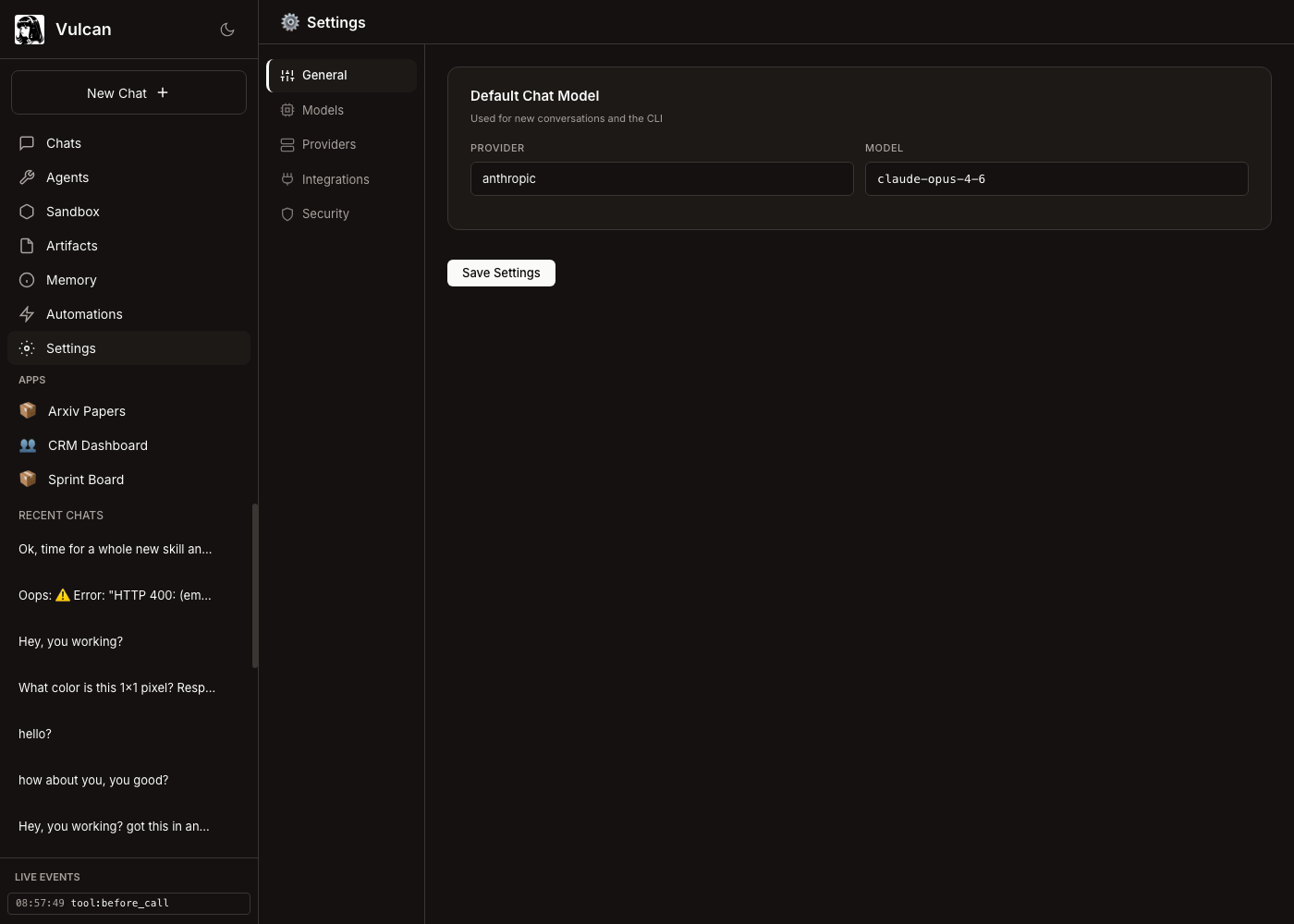Go to the Integrations settings tab

click(335, 179)
